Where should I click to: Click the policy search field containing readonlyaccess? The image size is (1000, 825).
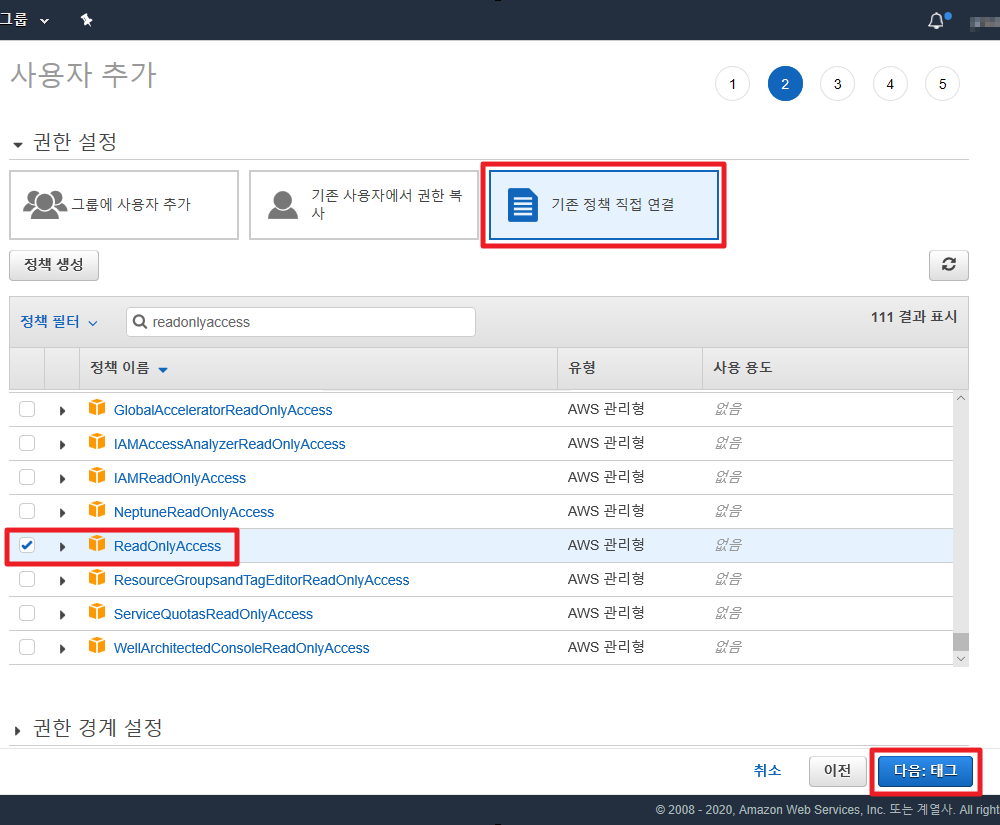tap(301, 322)
